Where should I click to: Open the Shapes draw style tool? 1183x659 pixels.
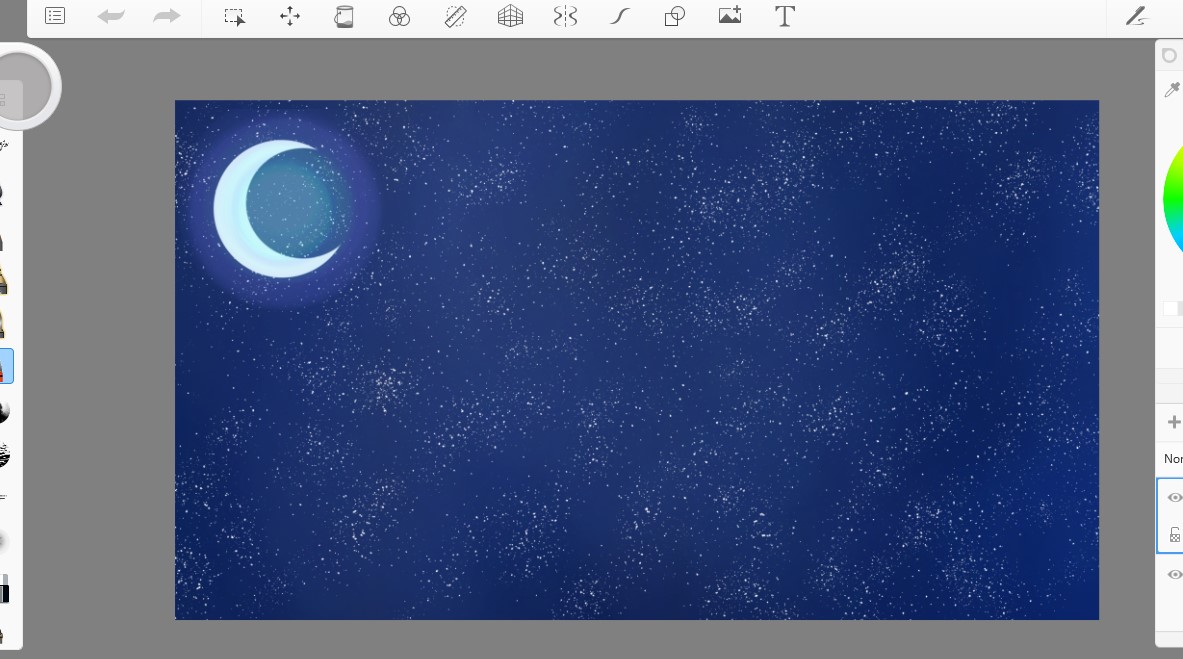tap(674, 16)
